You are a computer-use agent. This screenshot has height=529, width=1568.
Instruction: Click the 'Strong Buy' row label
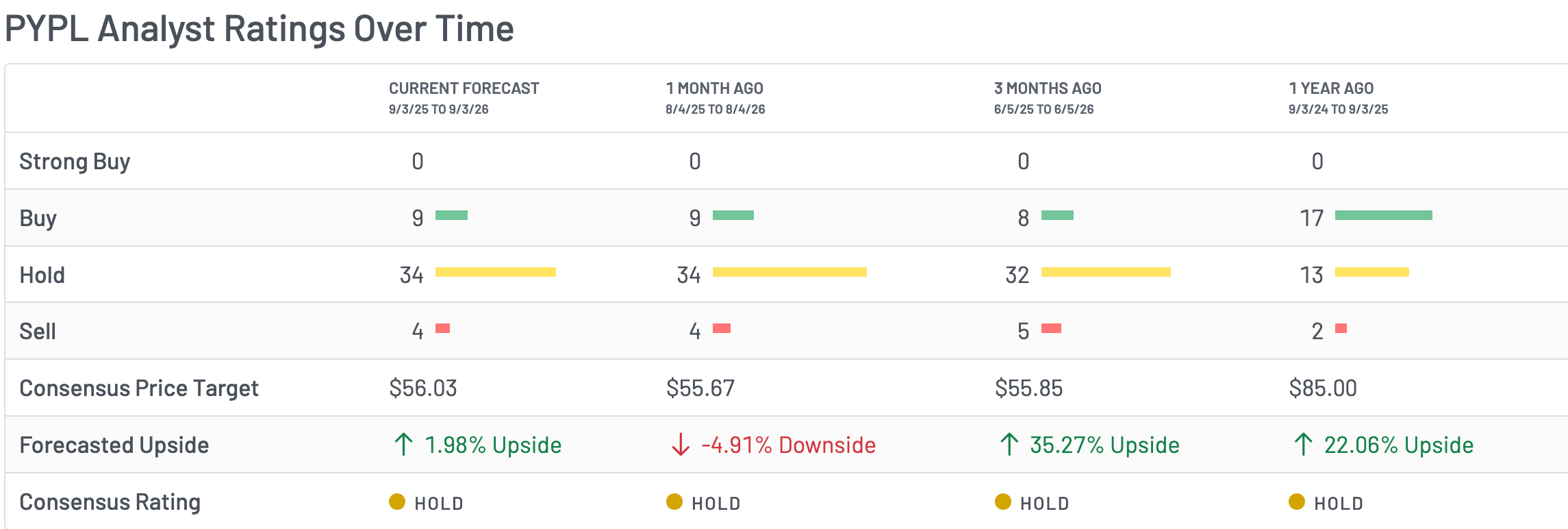coord(75,162)
